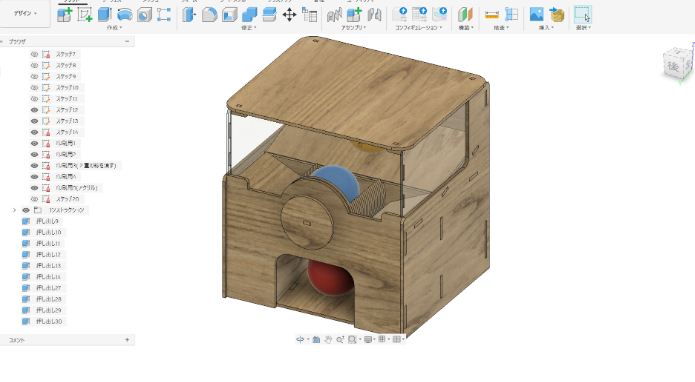Screen dimensions: 695x382
Task: Click the Select tool icon
Action: (582, 15)
